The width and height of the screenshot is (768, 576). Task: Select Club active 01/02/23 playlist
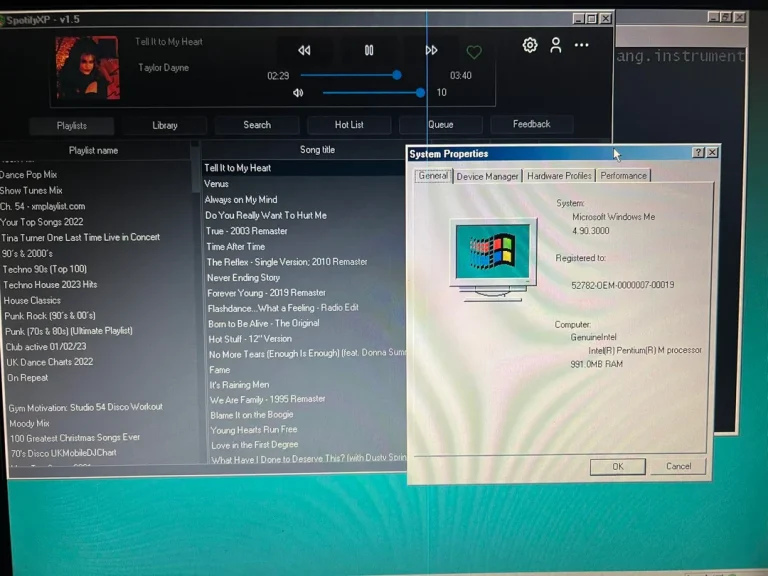click(46, 347)
